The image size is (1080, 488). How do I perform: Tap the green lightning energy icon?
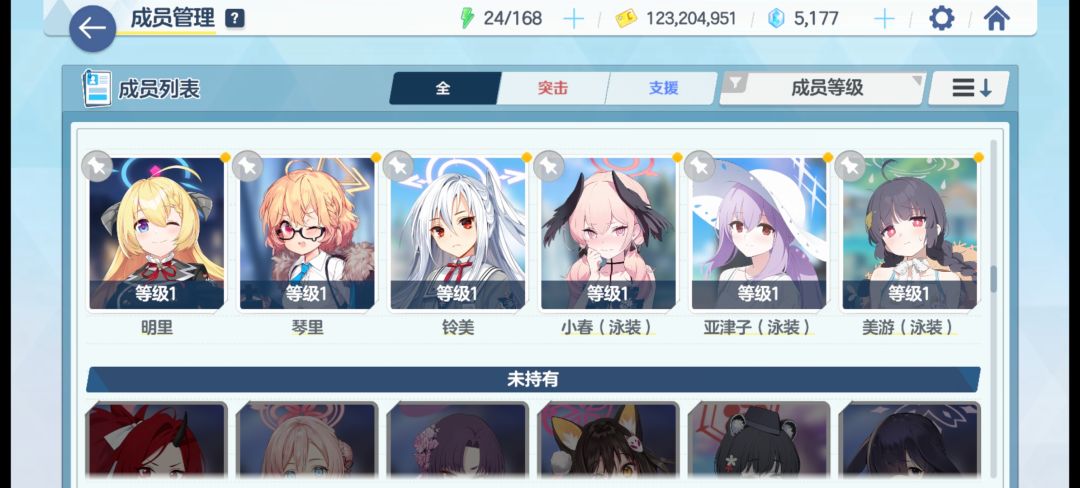tap(468, 19)
